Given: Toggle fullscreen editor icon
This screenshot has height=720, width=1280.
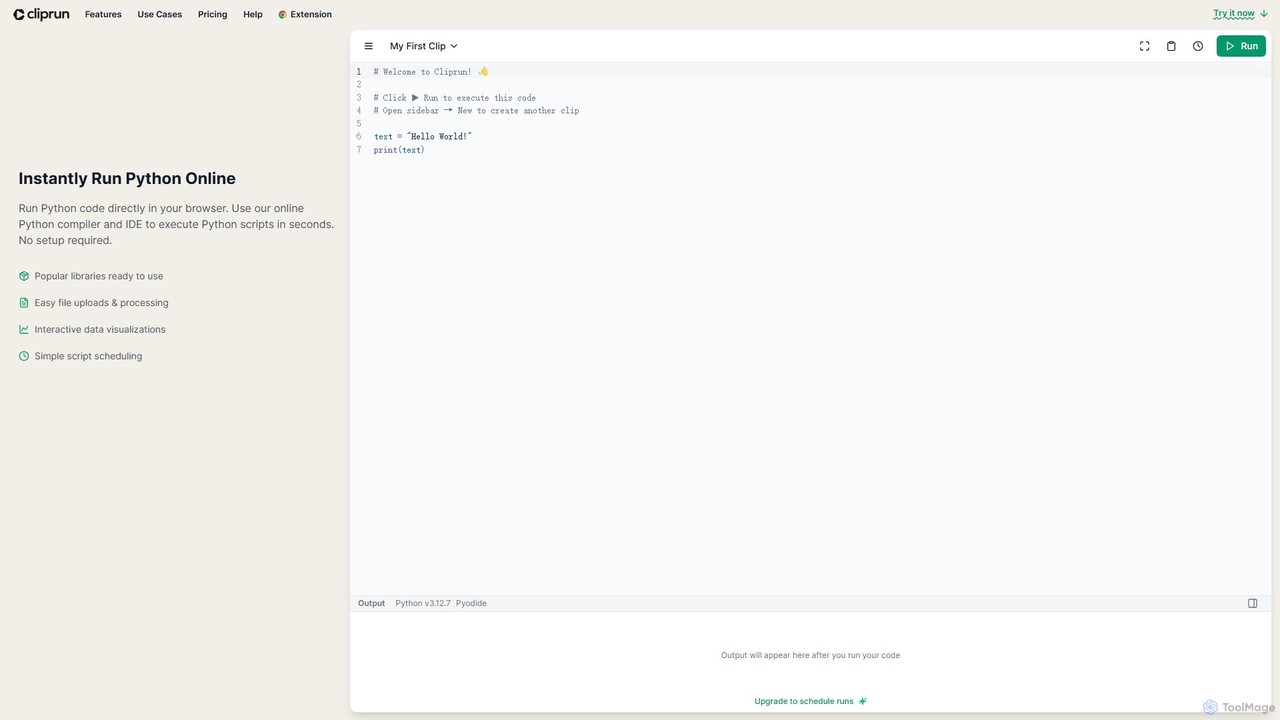Looking at the screenshot, I should click(1145, 46).
